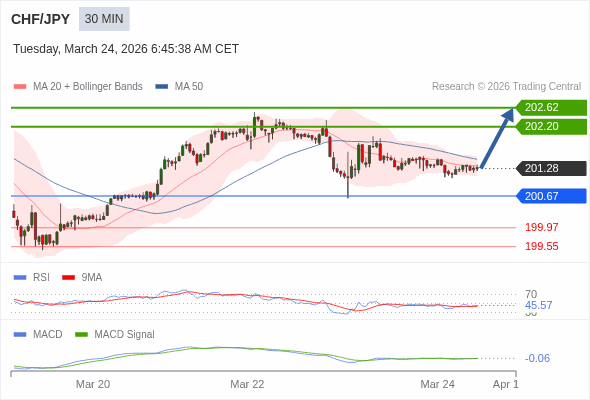The height and width of the screenshot is (400, 590).
Task: Click the MACD Signal legend label
Action: pos(124,335)
